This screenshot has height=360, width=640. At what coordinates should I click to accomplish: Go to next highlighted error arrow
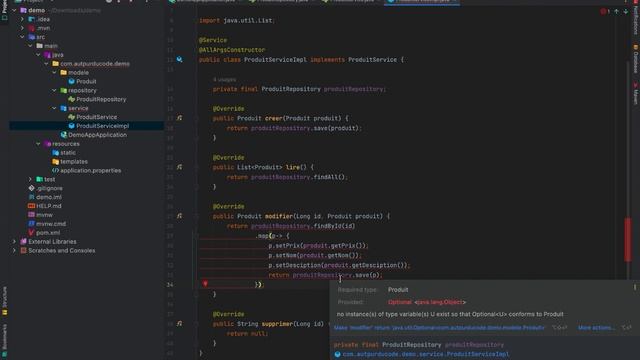625,12
